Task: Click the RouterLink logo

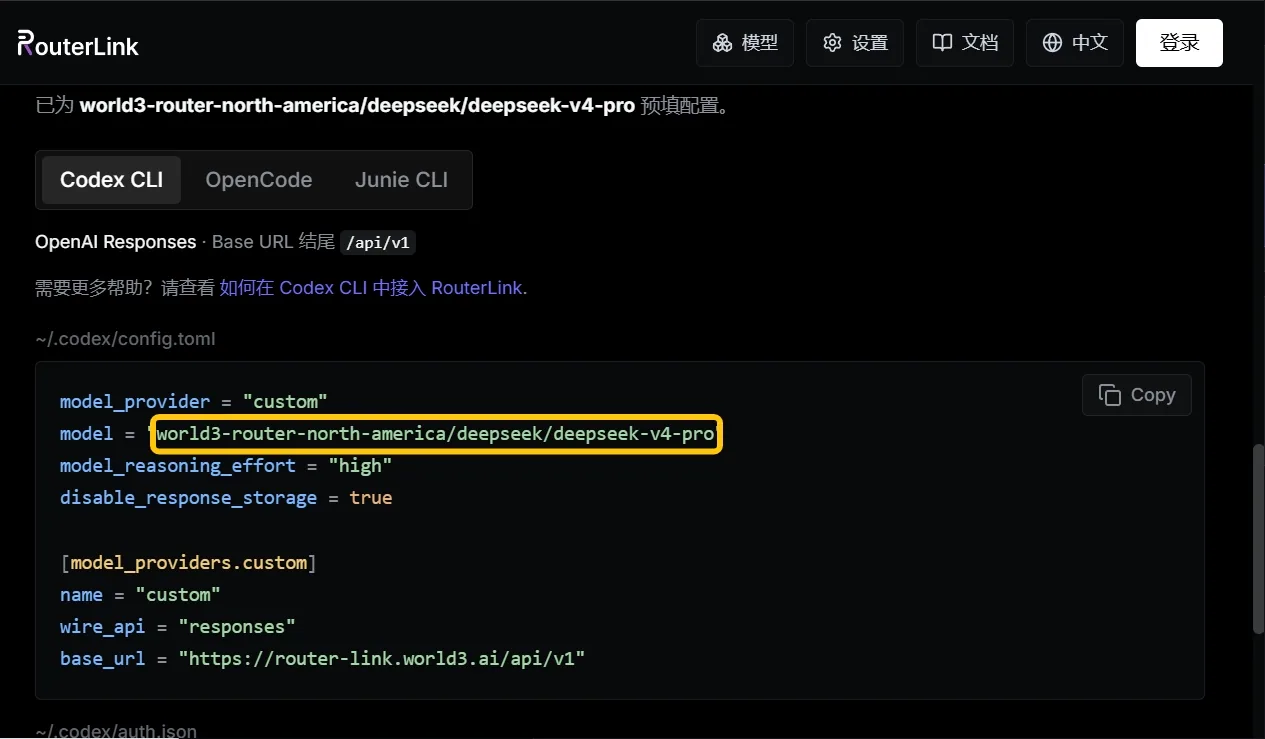Action: click(x=78, y=43)
